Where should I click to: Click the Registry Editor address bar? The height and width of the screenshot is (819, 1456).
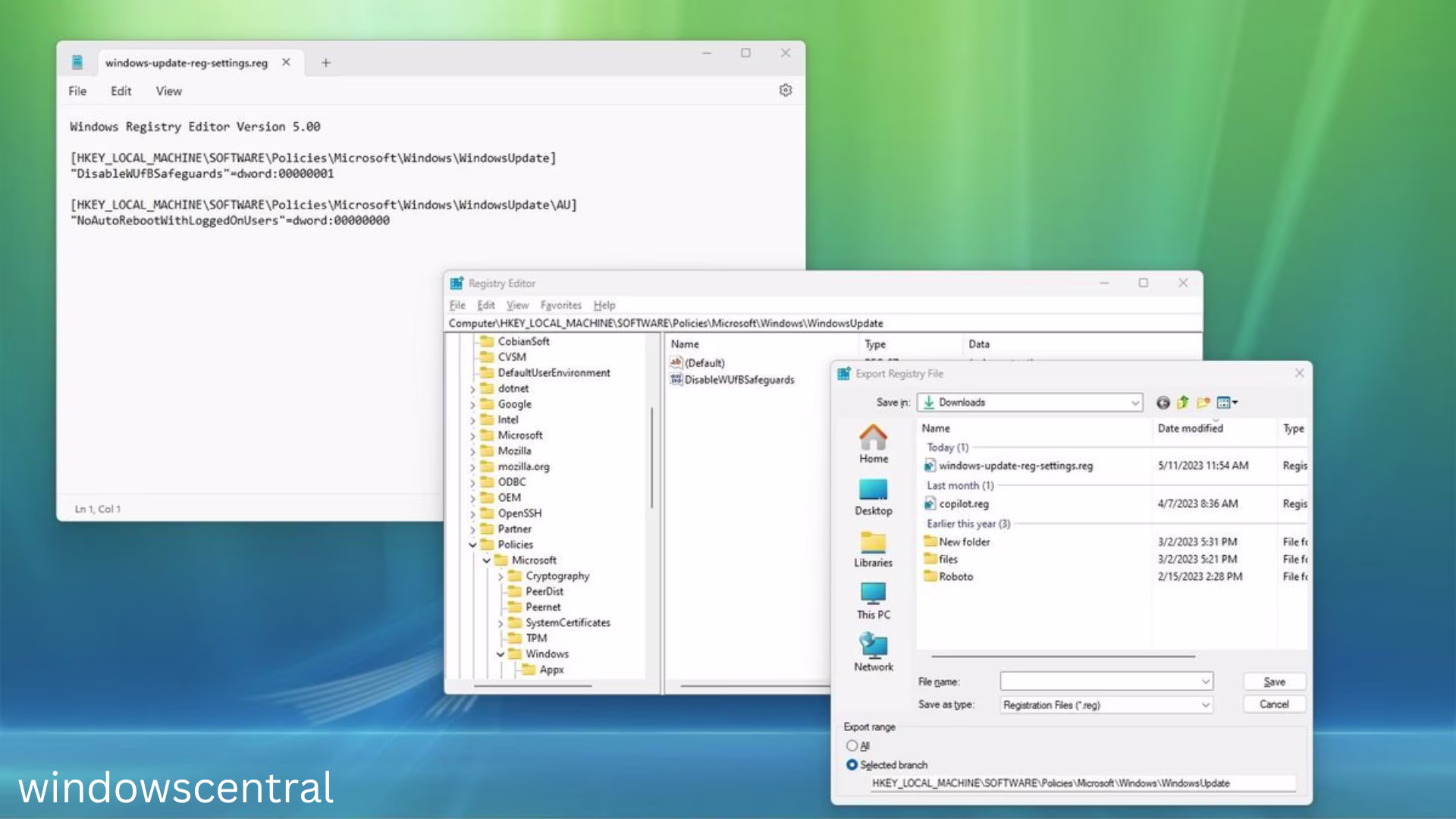(x=822, y=323)
